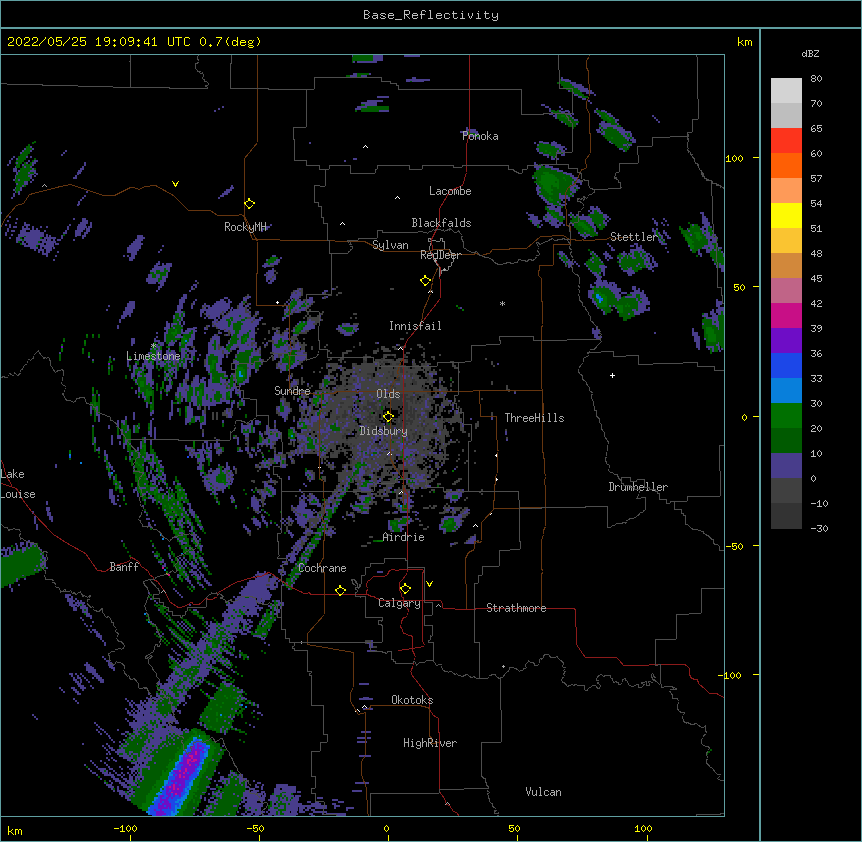Select the 36 dBZ blue color swatch

(786, 365)
